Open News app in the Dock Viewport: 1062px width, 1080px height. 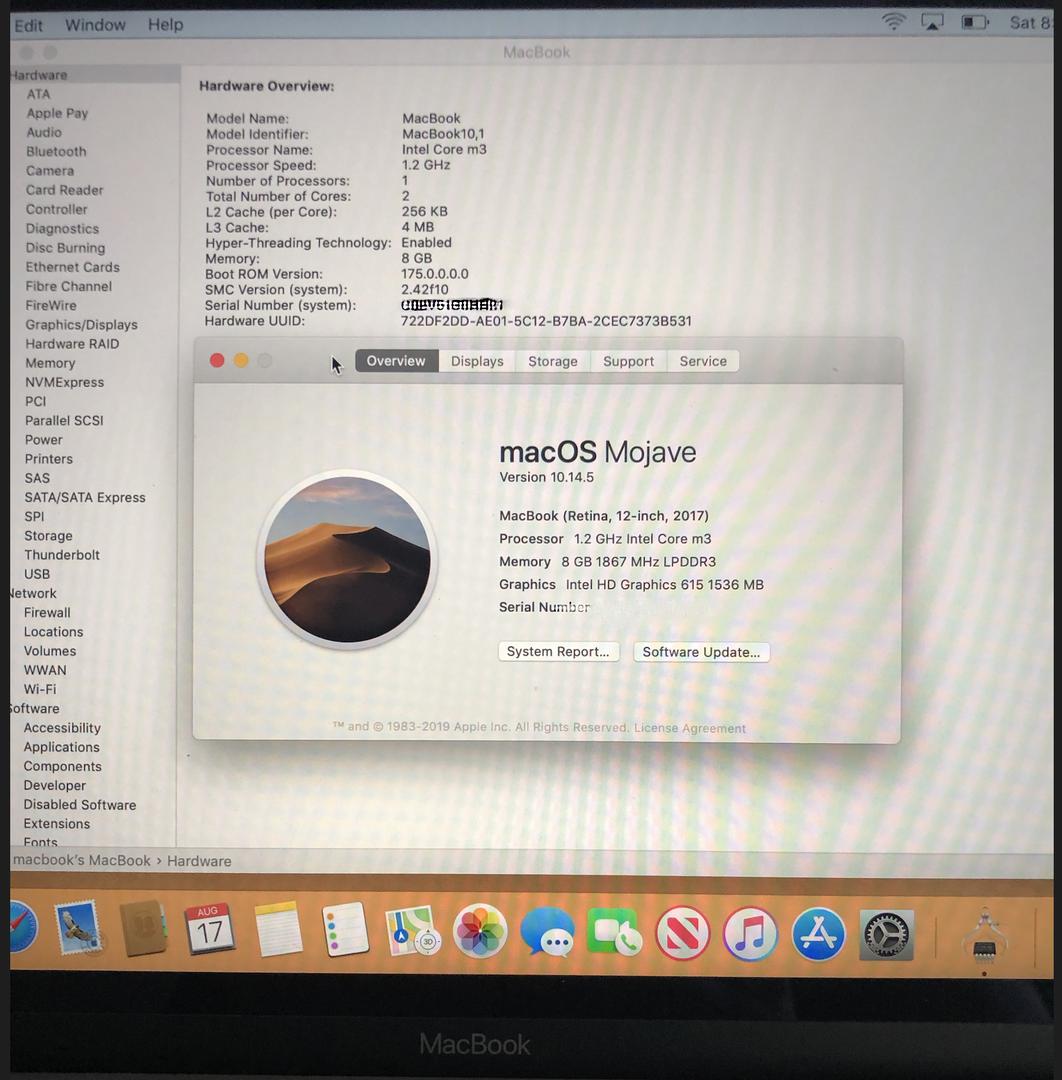[x=683, y=933]
